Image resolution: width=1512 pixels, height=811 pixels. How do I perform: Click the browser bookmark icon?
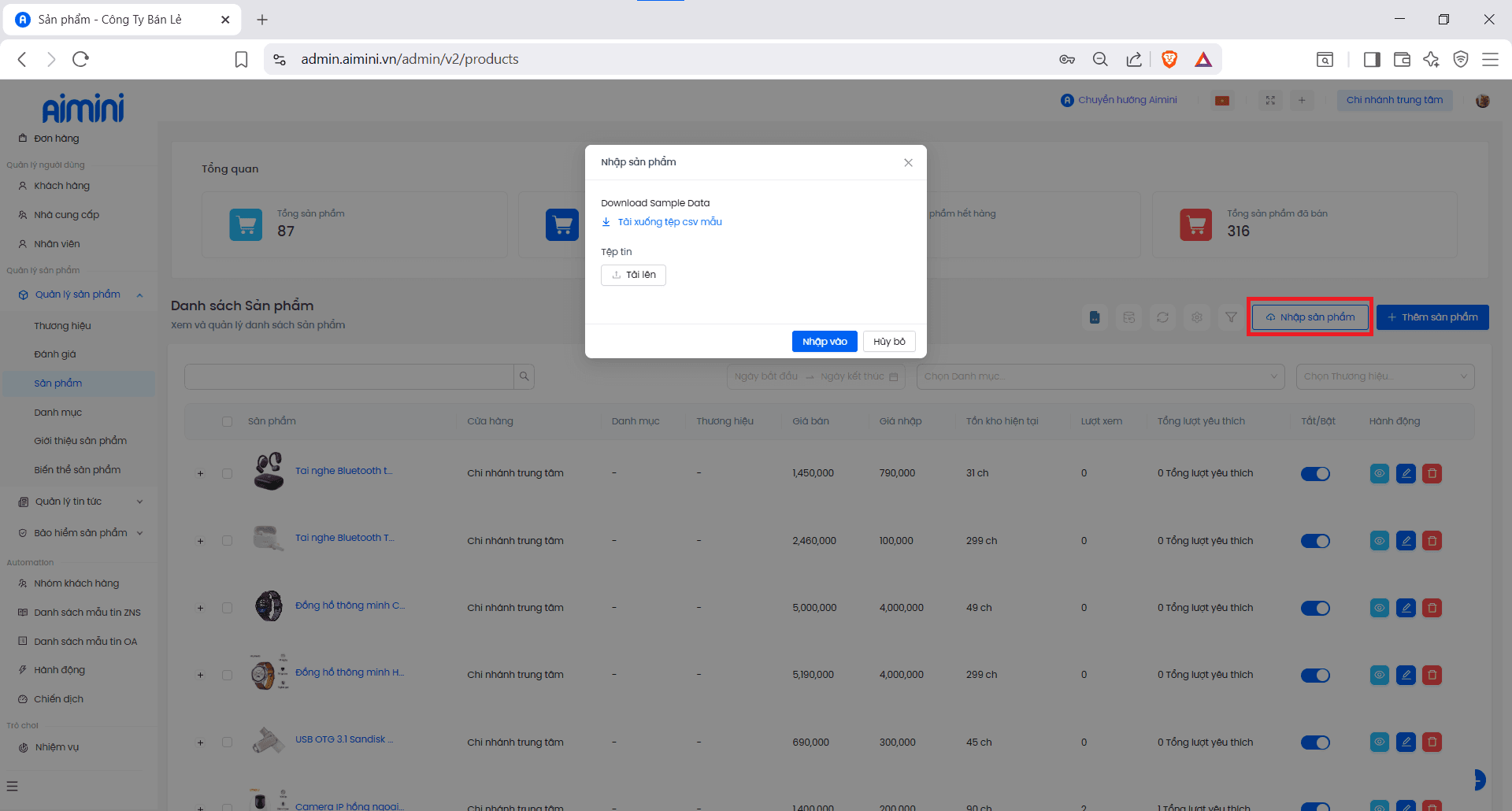pyautogui.click(x=242, y=59)
